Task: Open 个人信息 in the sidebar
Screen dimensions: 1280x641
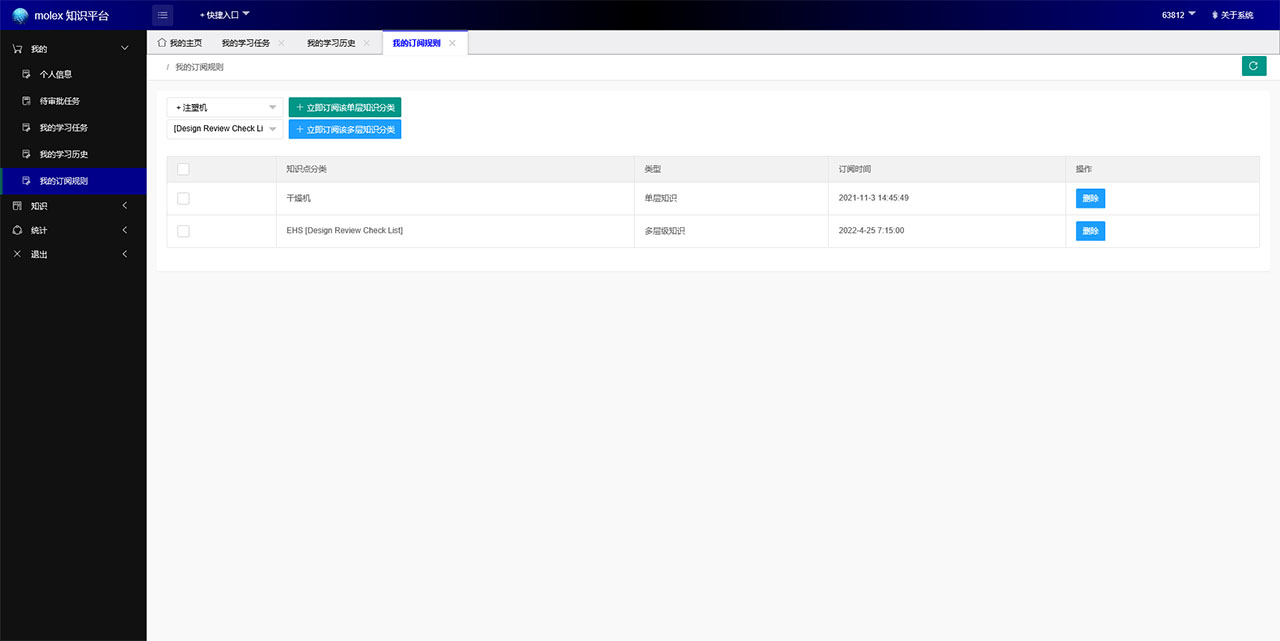Action: click(56, 74)
